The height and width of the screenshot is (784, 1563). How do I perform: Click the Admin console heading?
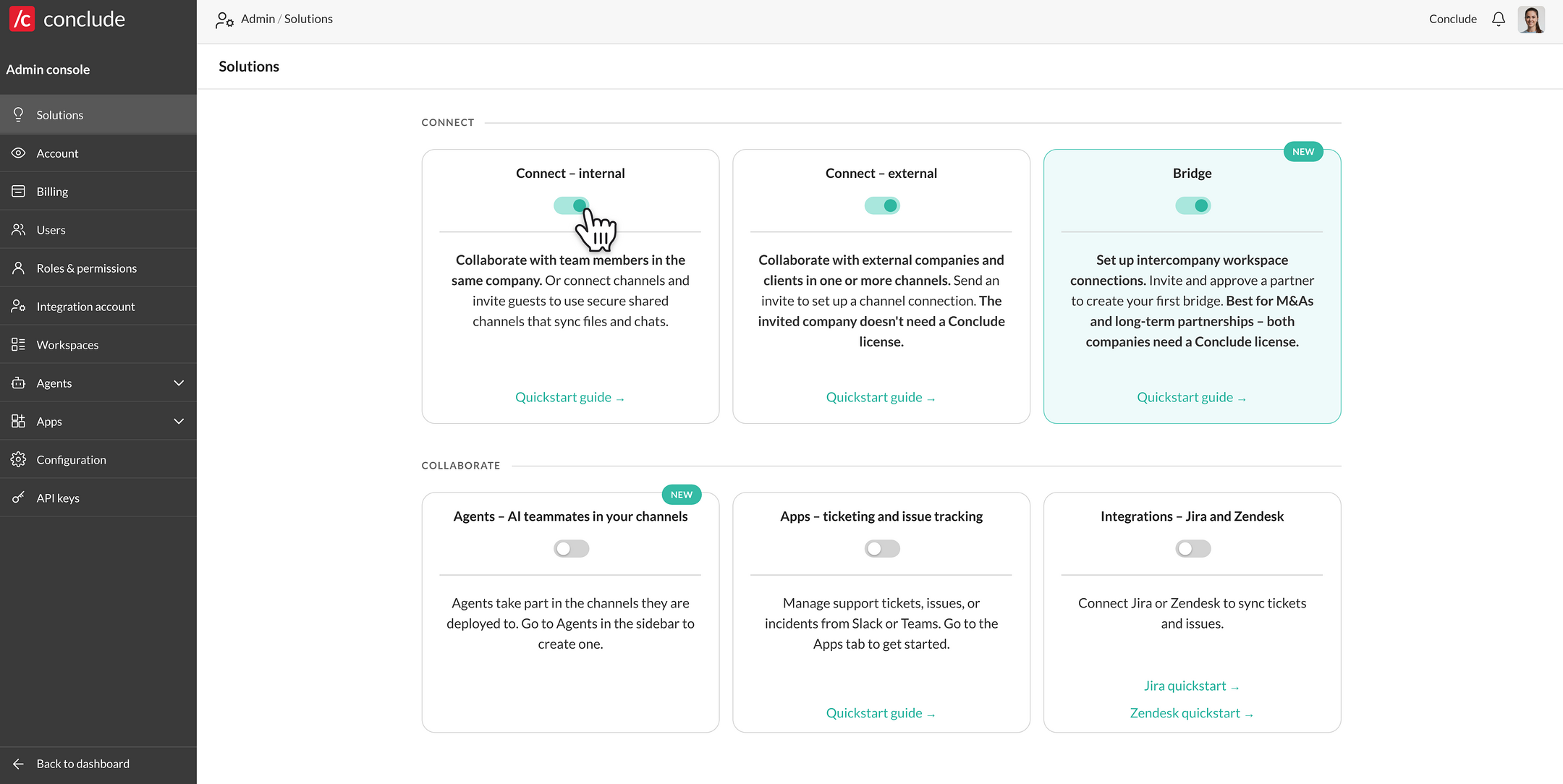tap(48, 69)
